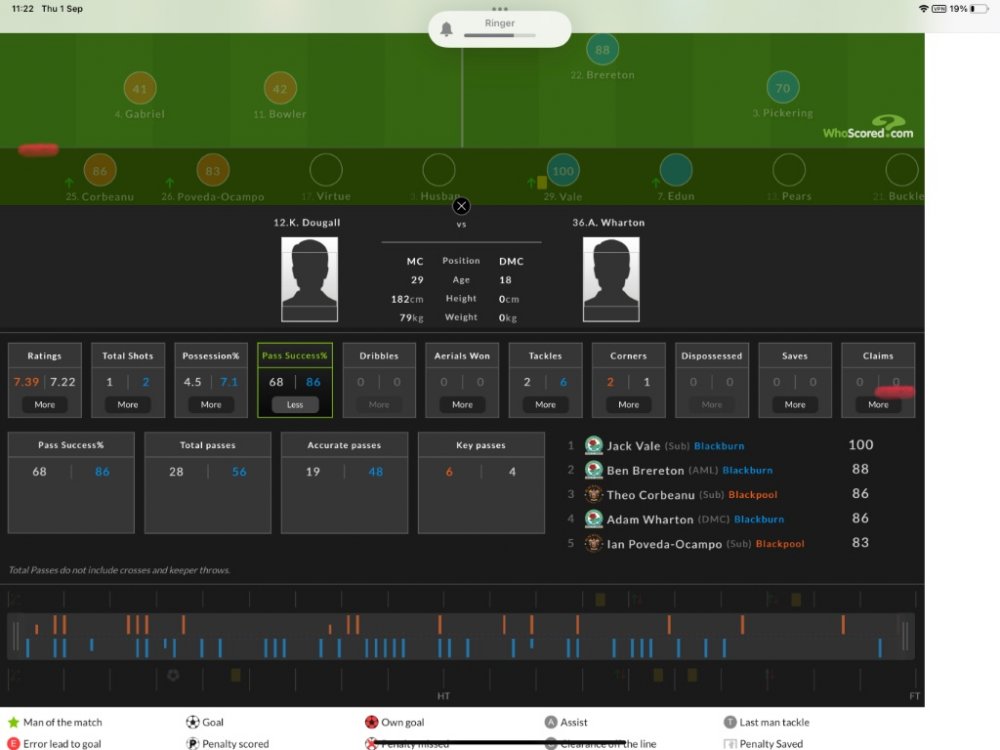Viewport: 1000px width, 750px height.
Task: Switch to the Aerials Won stat tab
Action: pos(462,356)
